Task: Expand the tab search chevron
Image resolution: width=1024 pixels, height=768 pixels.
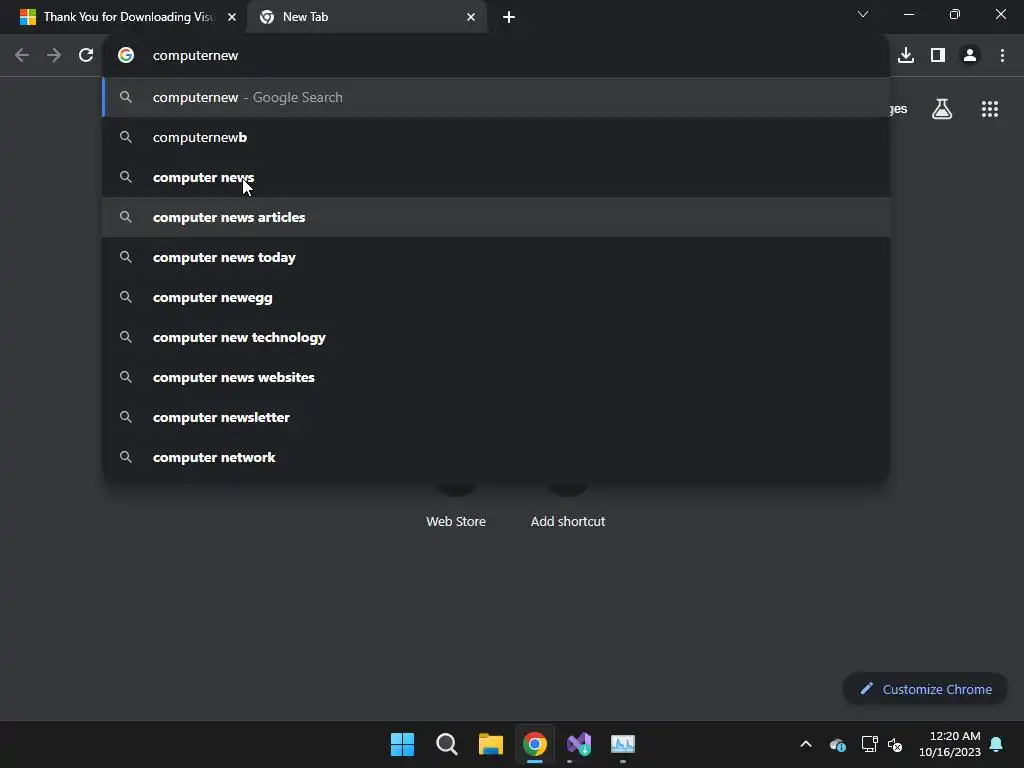Action: [x=863, y=14]
